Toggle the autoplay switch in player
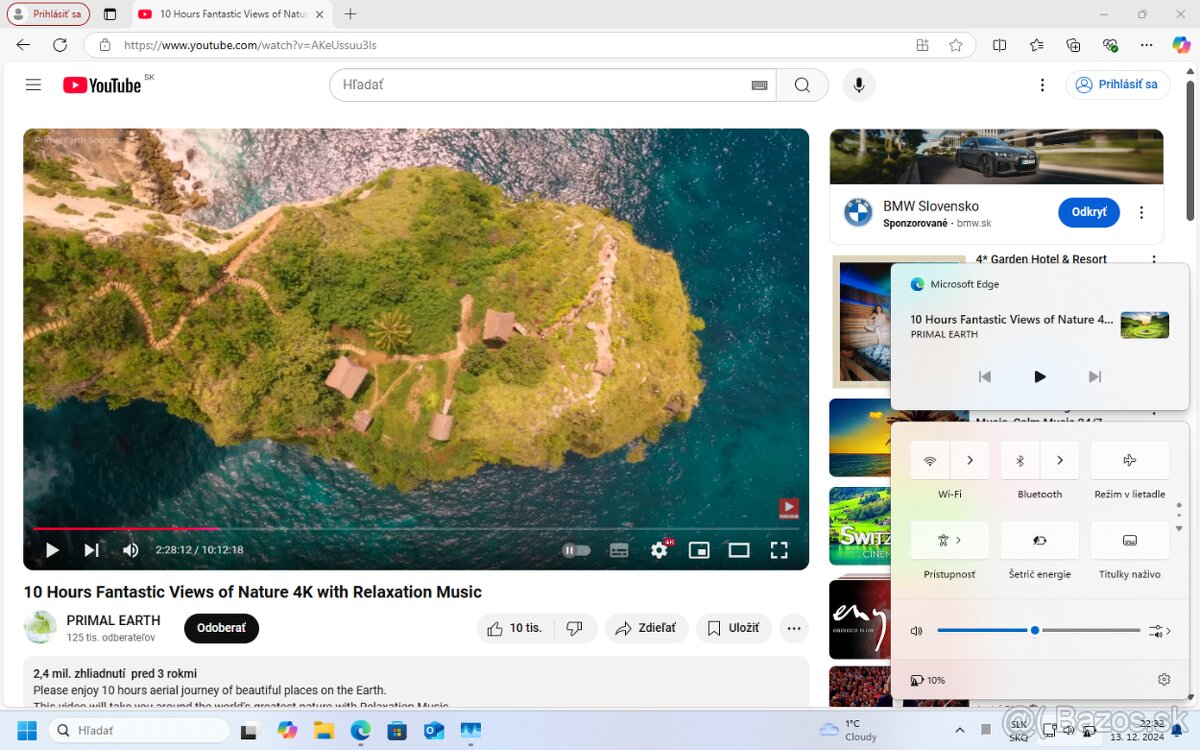 [x=576, y=550]
